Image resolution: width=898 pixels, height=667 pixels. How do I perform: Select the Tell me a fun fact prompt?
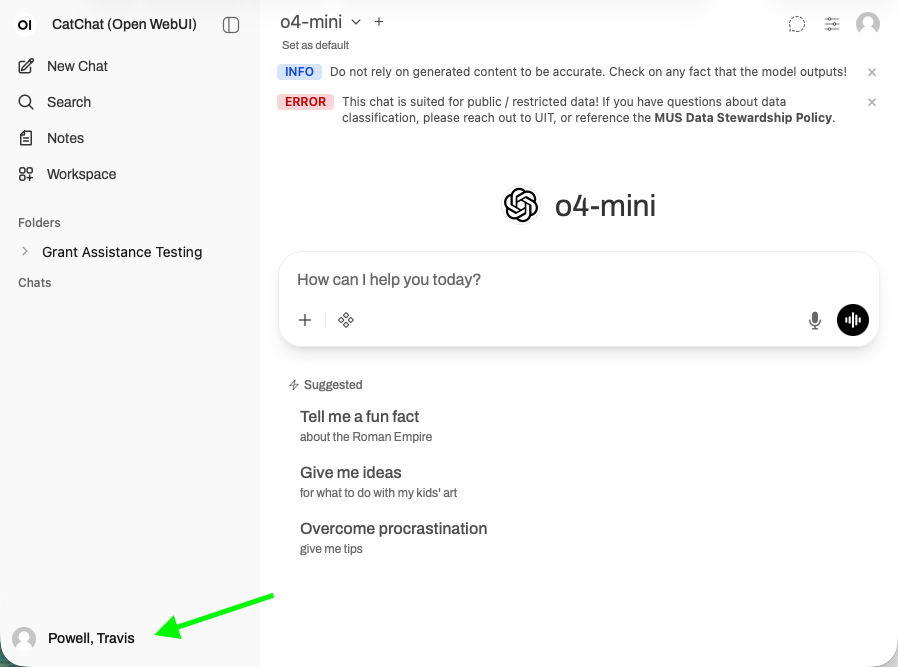pyautogui.click(x=360, y=416)
